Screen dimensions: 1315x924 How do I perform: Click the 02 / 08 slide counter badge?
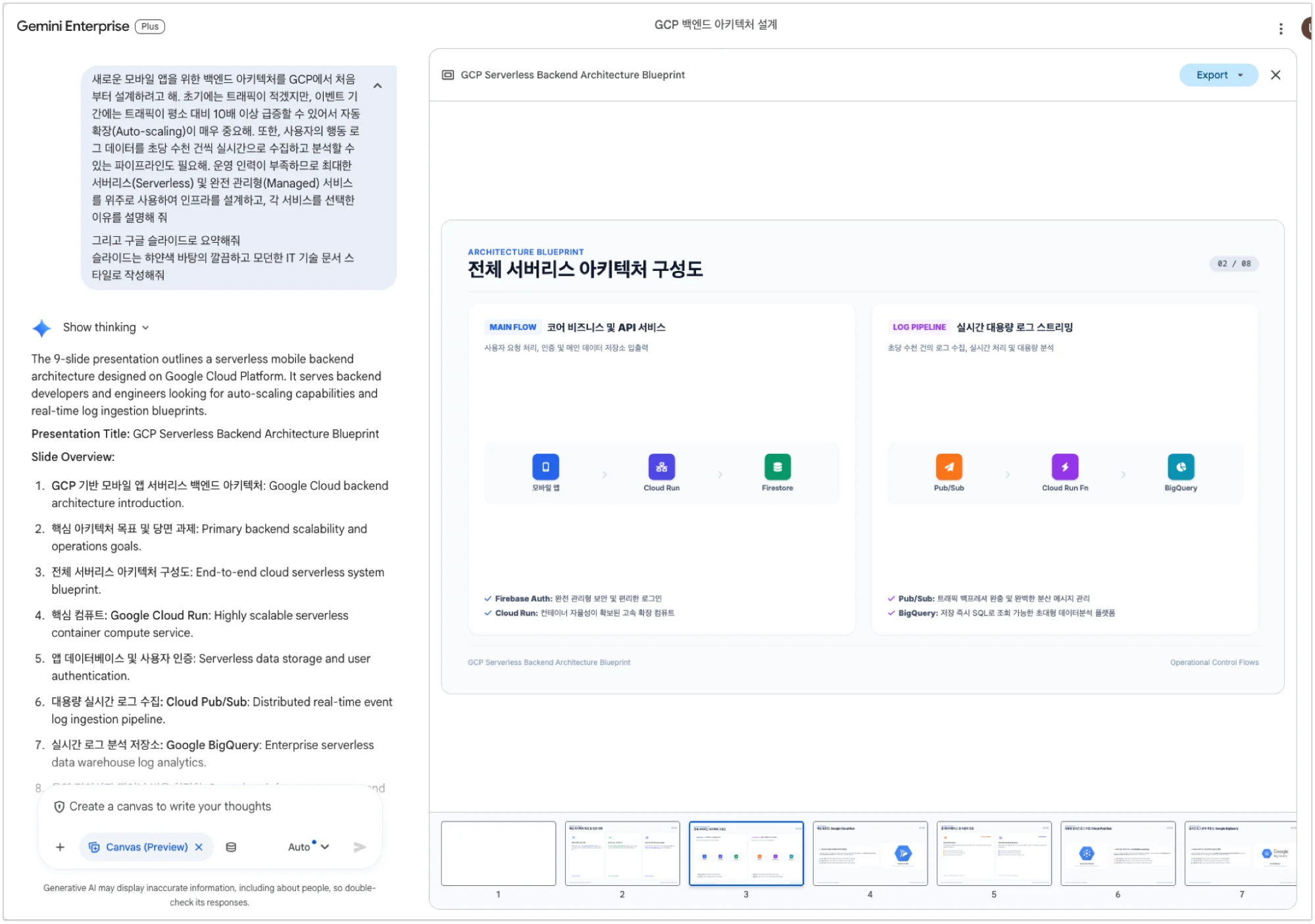[1234, 264]
